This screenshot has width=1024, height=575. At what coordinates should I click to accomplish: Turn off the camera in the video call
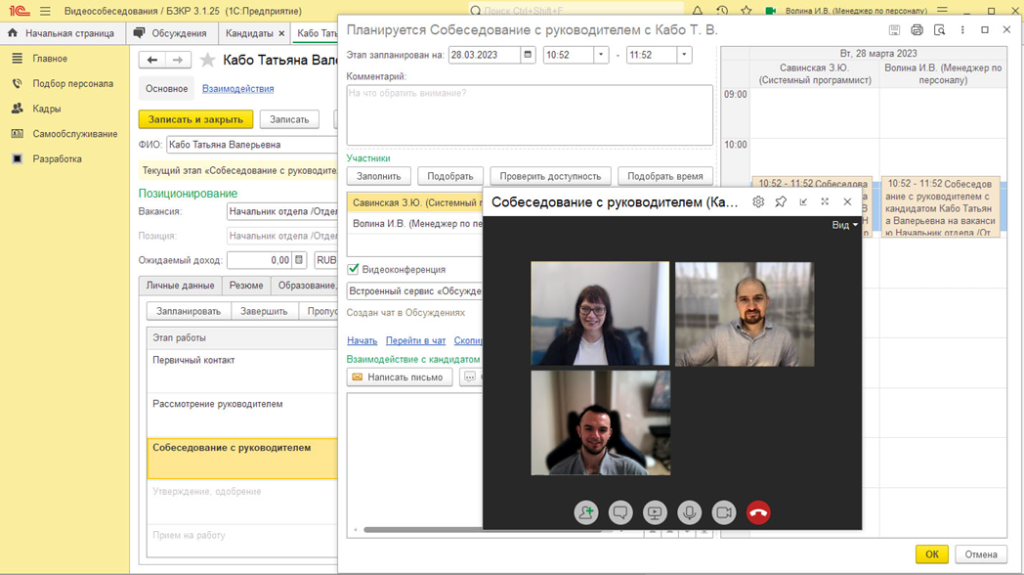coord(724,513)
